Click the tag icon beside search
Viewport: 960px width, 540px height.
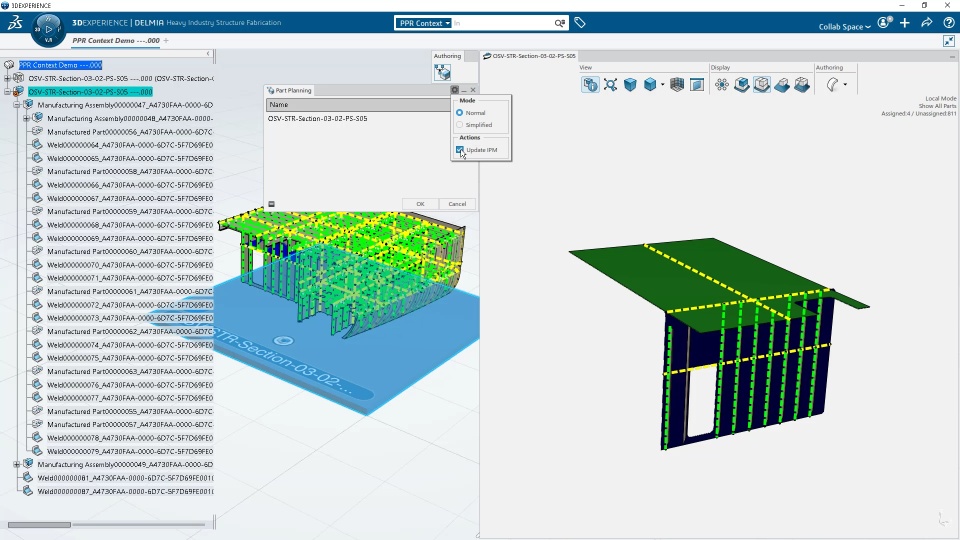pos(580,23)
